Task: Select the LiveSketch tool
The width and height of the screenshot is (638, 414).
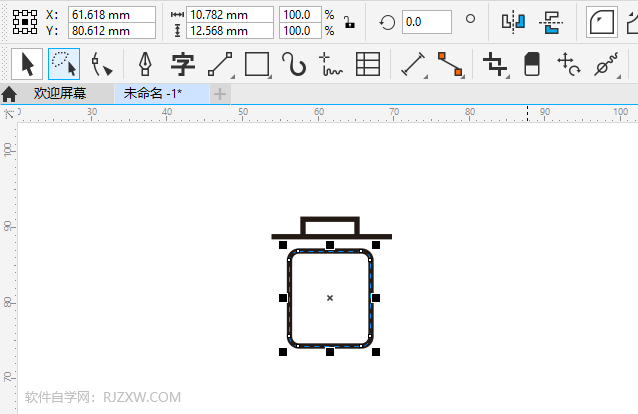Action: tap(331, 64)
